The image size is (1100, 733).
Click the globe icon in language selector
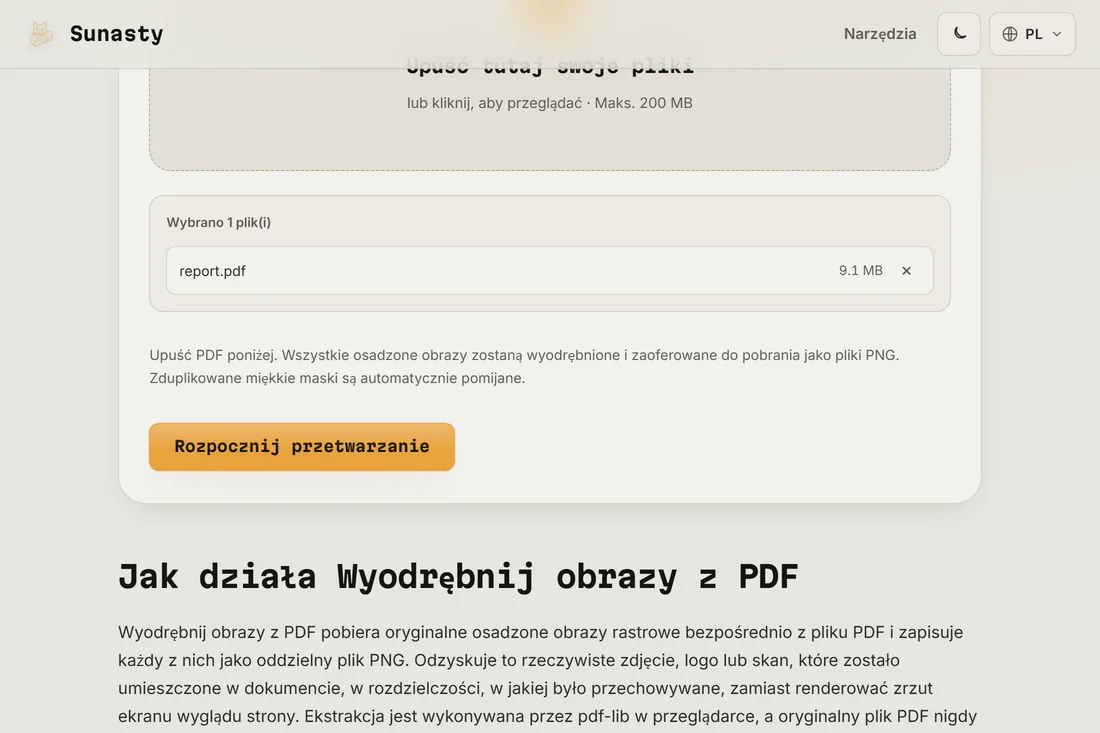point(1010,34)
